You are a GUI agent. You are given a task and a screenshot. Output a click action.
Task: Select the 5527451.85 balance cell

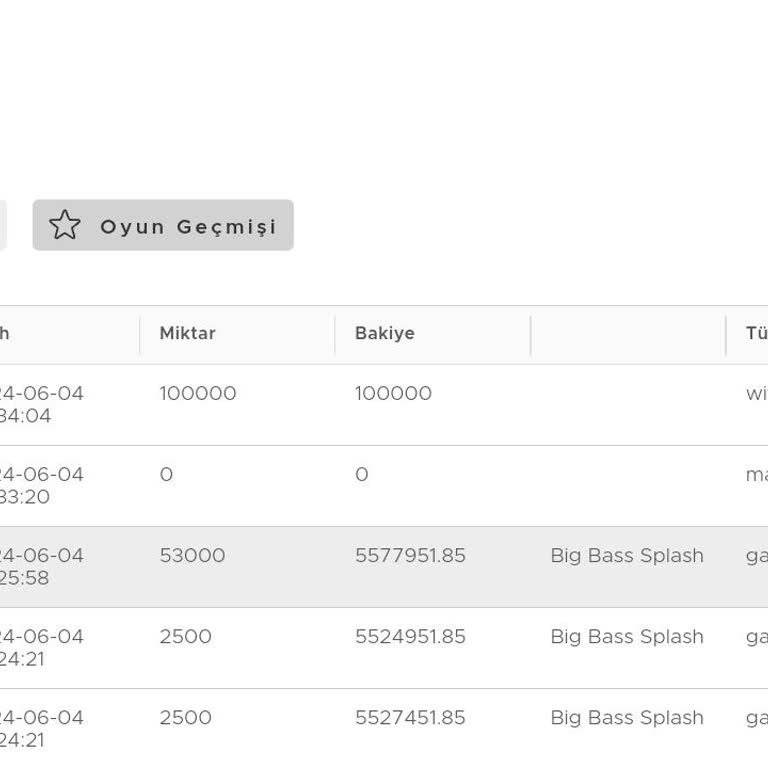click(x=410, y=718)
